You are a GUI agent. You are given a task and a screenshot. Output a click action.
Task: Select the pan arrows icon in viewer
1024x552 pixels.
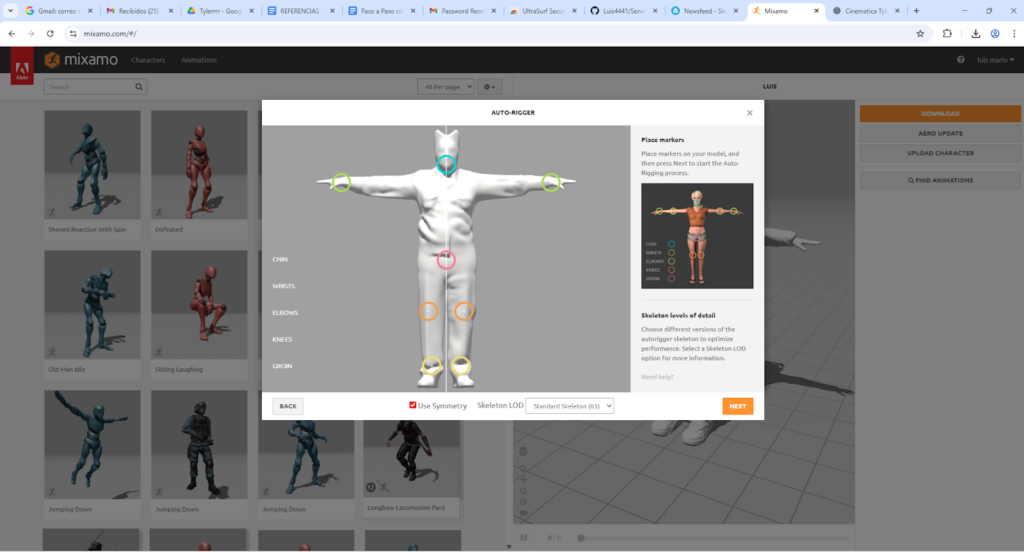click(523, 479)
